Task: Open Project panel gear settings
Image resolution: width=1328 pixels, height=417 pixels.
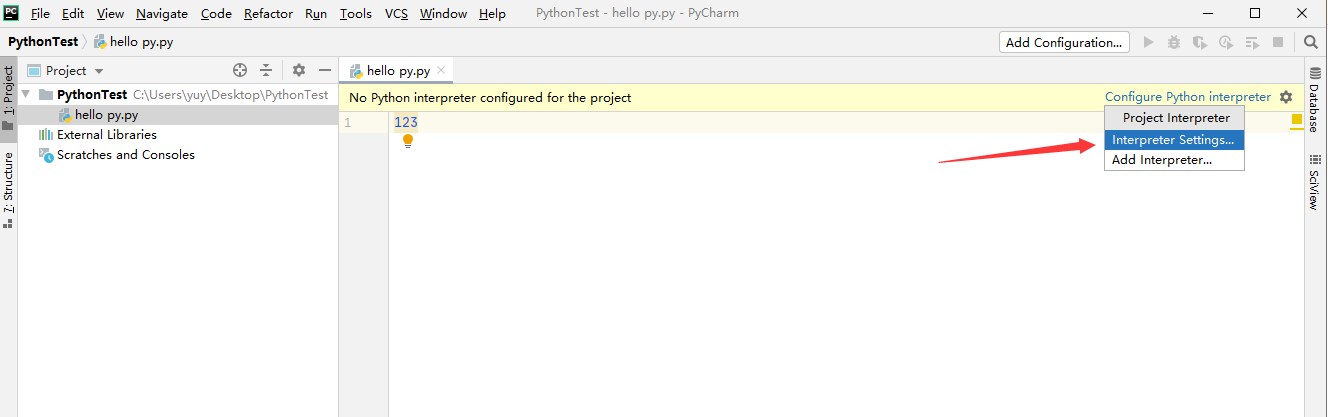Action: pos(299,70)
